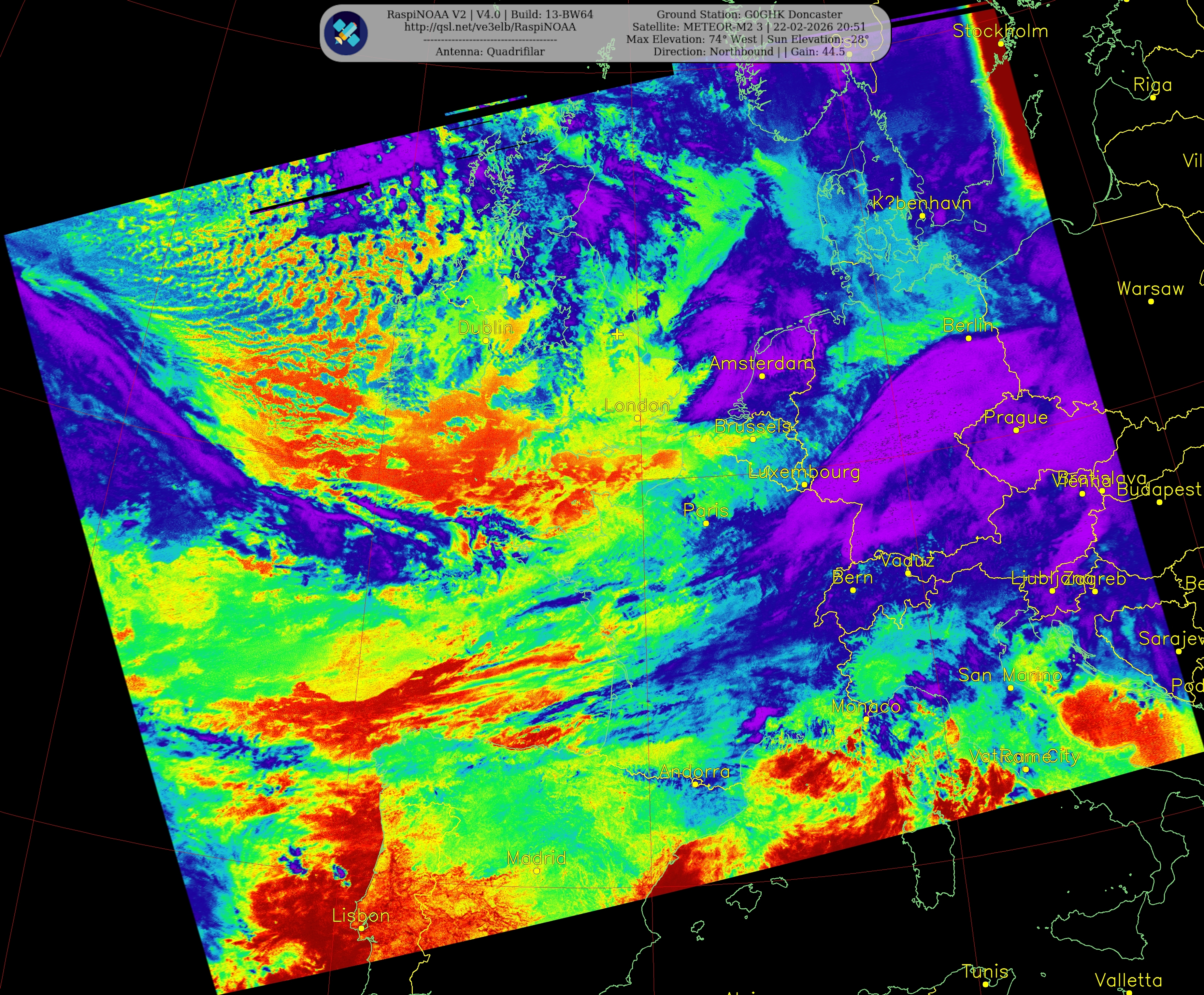This screenshot has width=1204, height=995.
Task: Click the Luxembourg city label
Action: click(804, 472)
